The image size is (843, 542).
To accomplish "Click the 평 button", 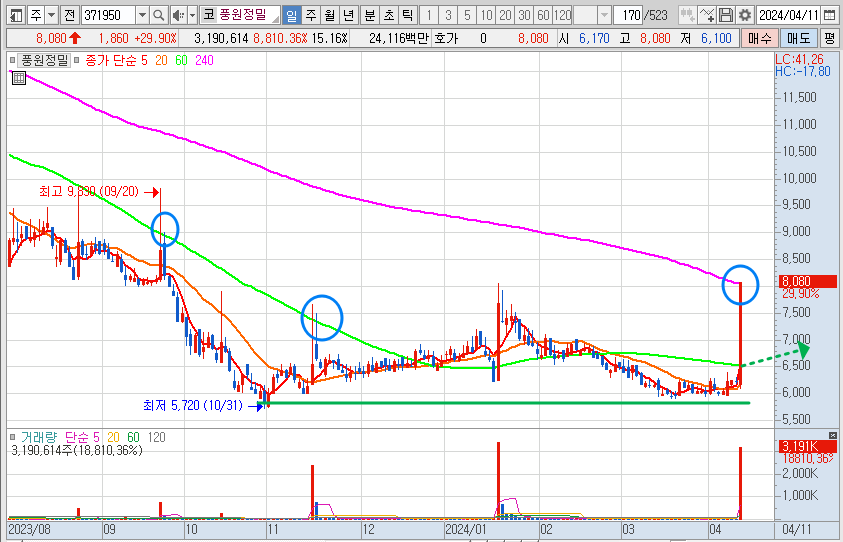I will 830,38.
